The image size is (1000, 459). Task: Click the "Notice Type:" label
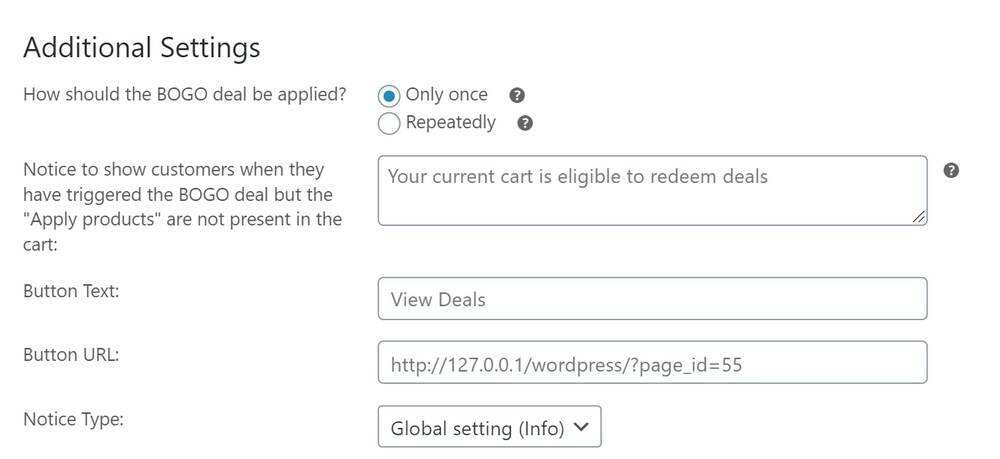point(73,420)
